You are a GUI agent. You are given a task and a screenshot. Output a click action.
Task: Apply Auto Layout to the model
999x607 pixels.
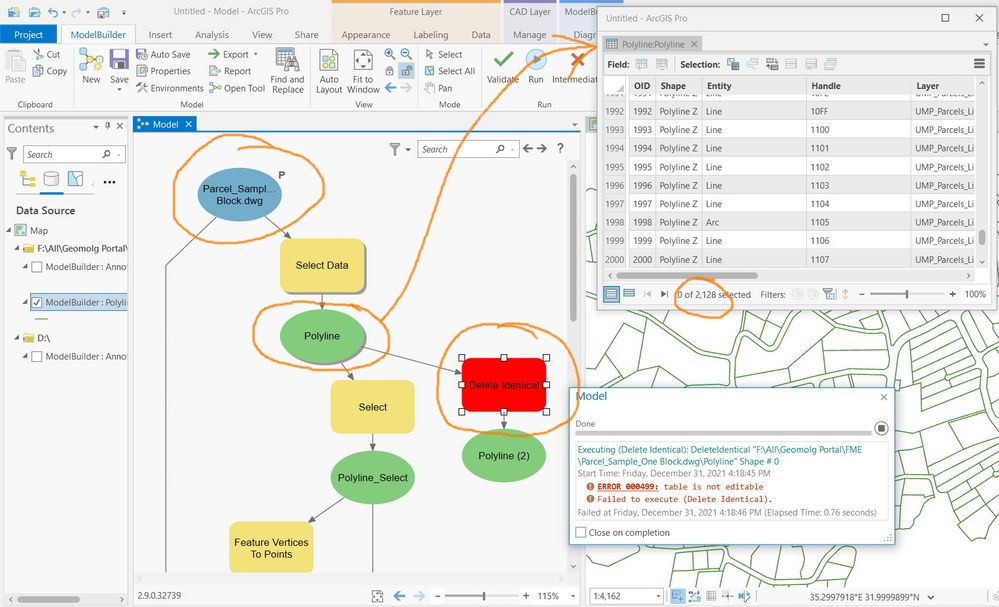pyautogui.click(x=329, y=71)
